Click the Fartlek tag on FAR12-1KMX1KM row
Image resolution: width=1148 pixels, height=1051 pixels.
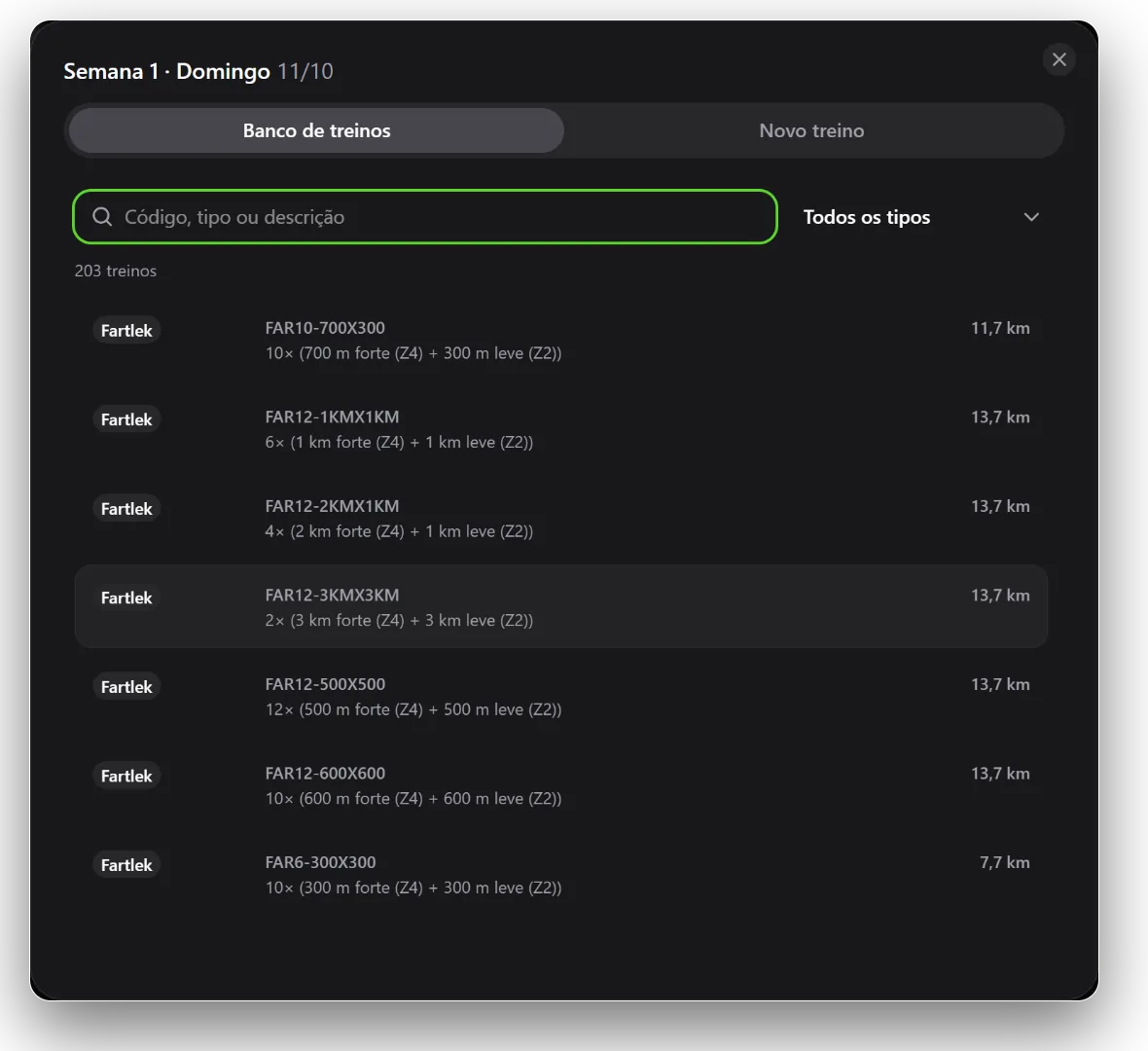[126, 419]
